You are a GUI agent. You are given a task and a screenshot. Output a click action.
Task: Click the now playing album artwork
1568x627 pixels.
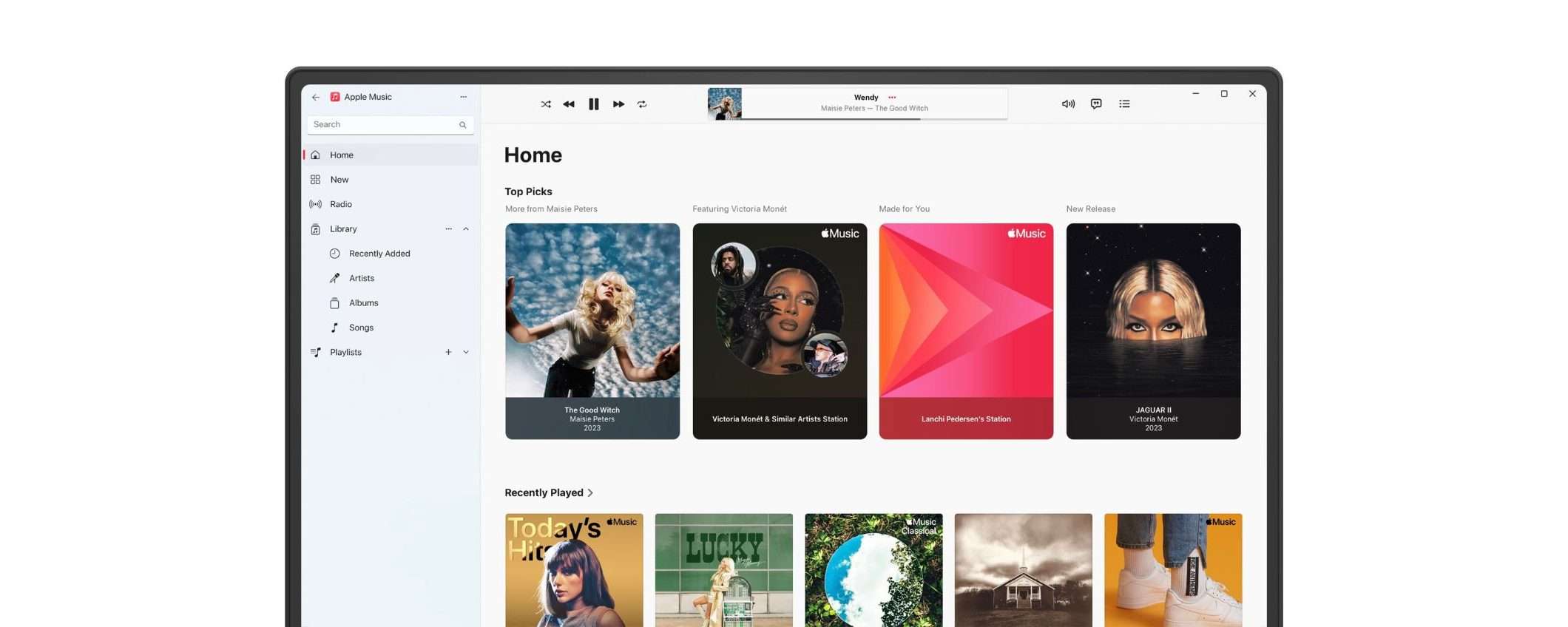click(725, 104)
